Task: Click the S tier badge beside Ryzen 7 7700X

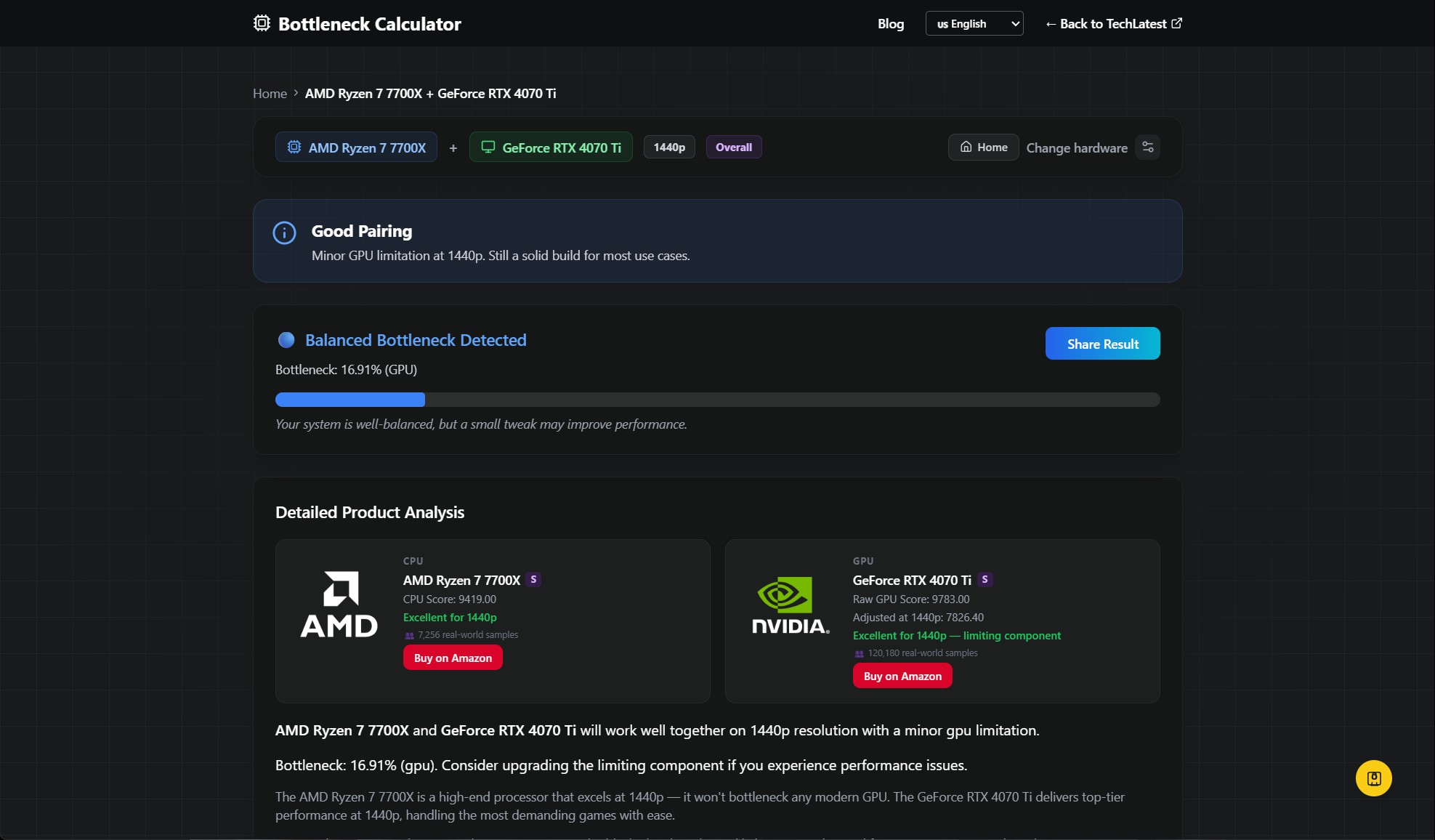Action: (x=533, y=579)
